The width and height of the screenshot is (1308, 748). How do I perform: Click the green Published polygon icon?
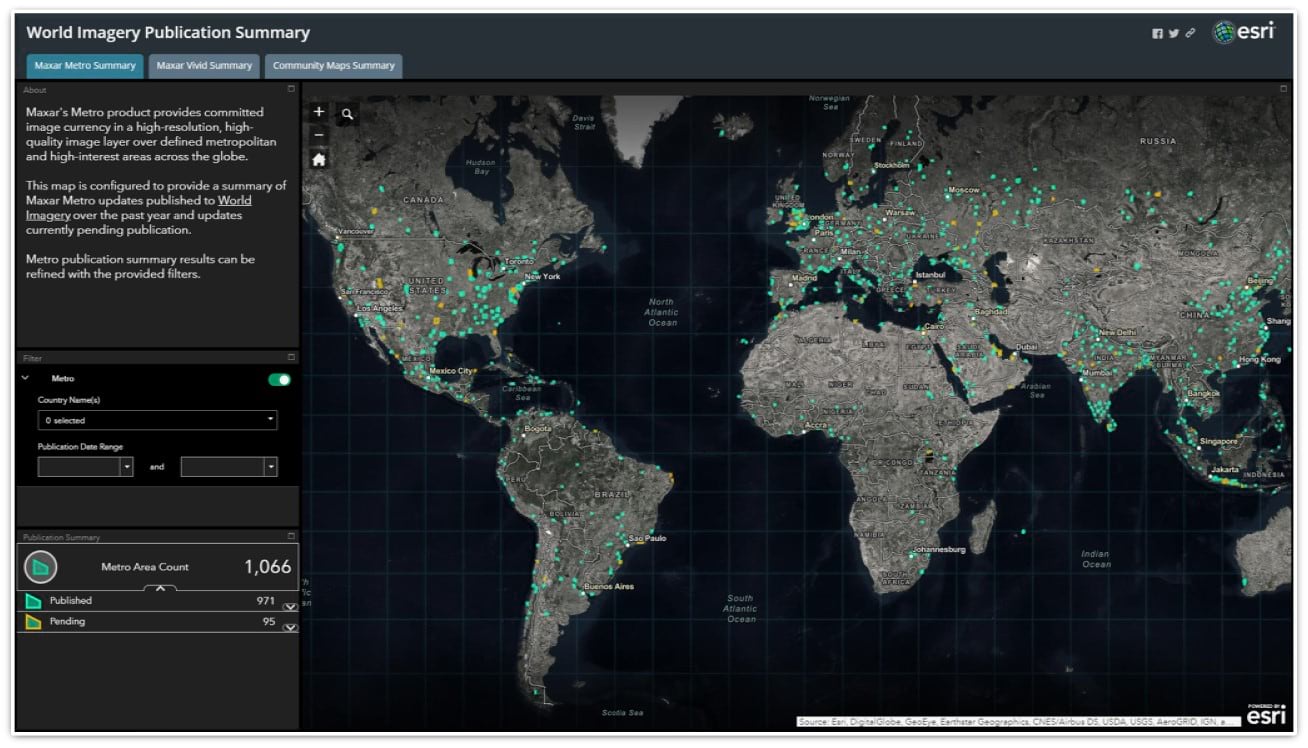[x=33, y=601]
